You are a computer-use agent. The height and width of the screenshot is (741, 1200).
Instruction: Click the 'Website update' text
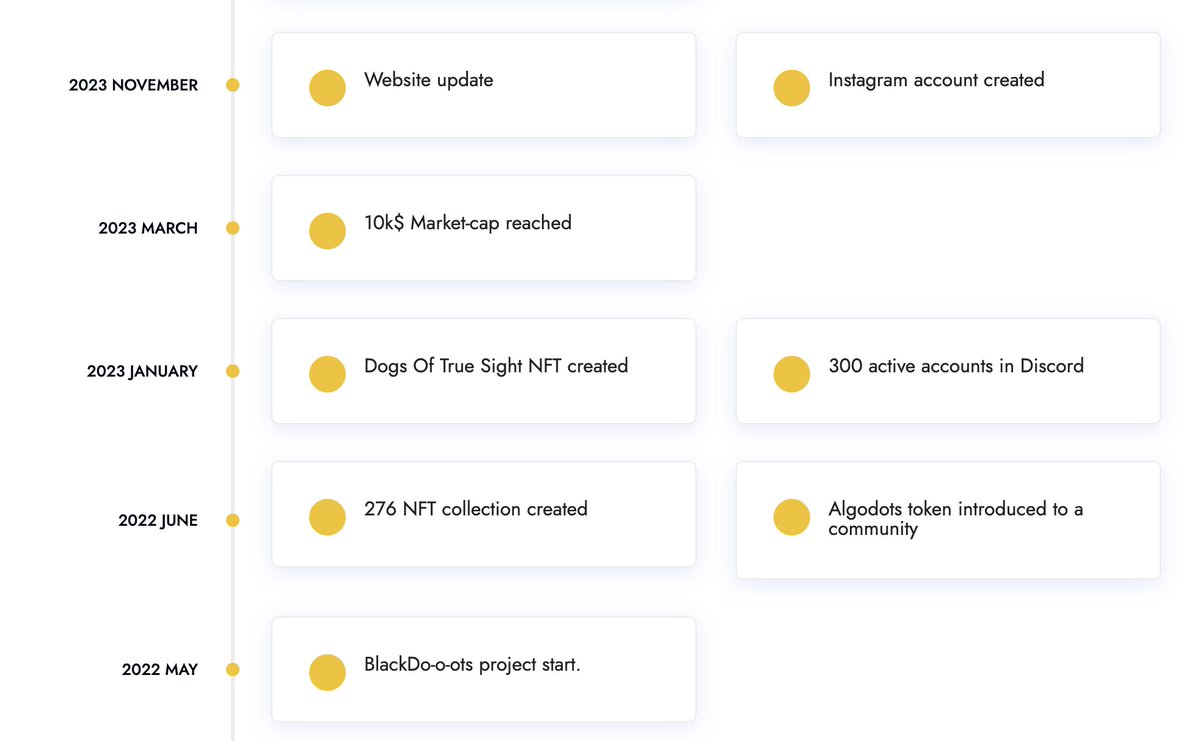tap(428, 80)
